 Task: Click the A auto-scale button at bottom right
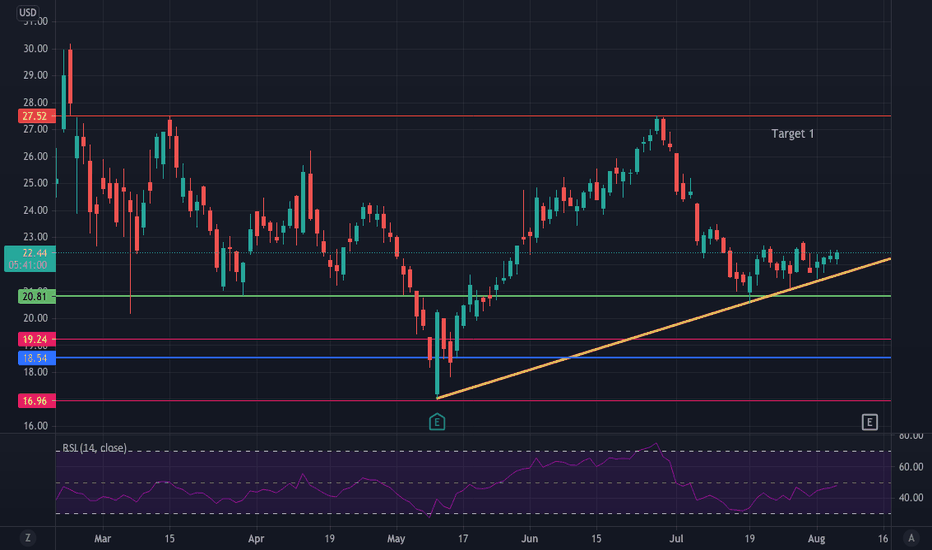911,538
